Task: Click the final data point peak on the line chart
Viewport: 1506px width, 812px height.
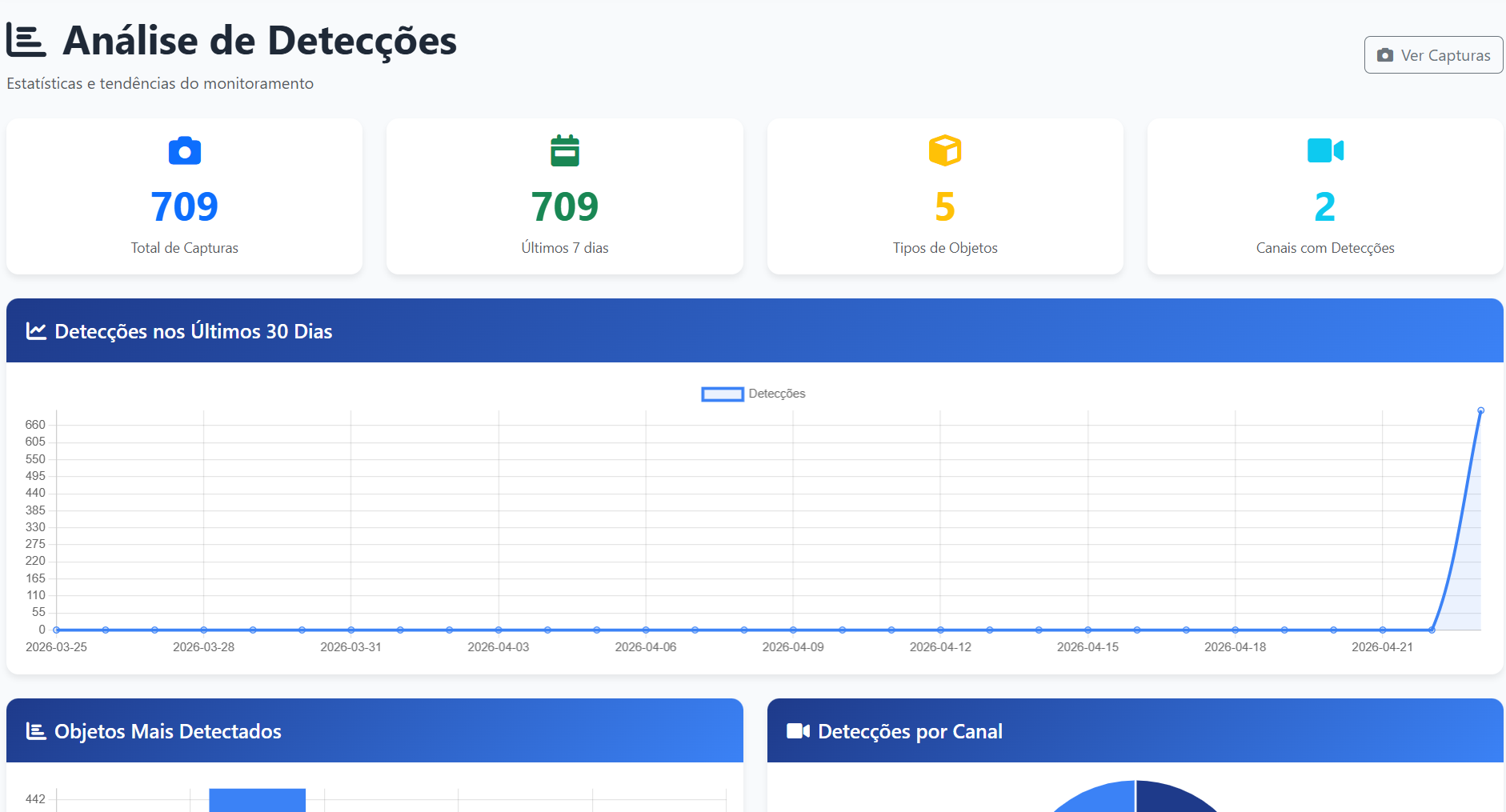Action: click(x=1481, y=410)
